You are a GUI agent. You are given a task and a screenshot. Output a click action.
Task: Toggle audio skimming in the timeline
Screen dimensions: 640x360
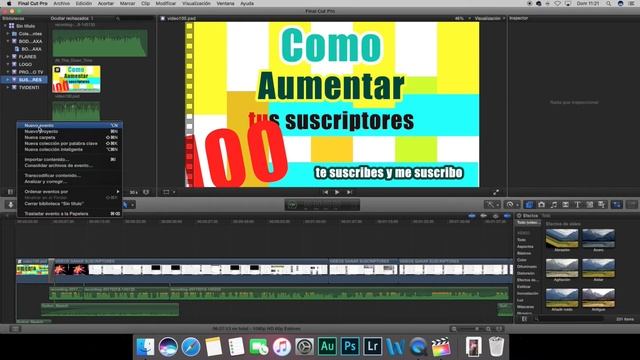(484, 216)
